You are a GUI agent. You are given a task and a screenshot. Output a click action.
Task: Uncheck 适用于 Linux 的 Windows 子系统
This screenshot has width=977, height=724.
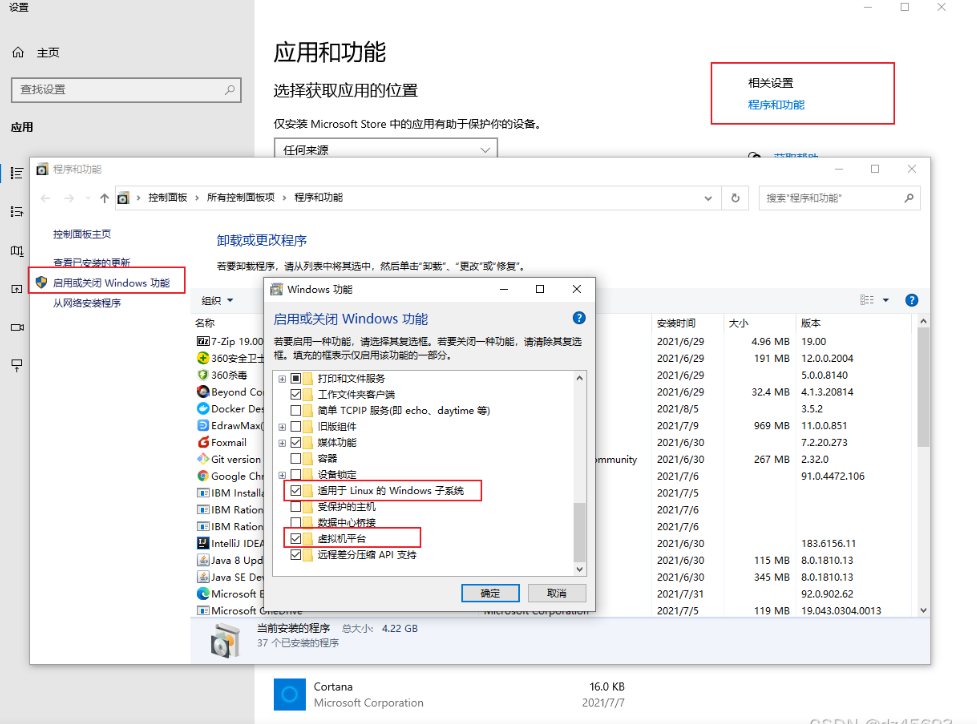point(296,490)
